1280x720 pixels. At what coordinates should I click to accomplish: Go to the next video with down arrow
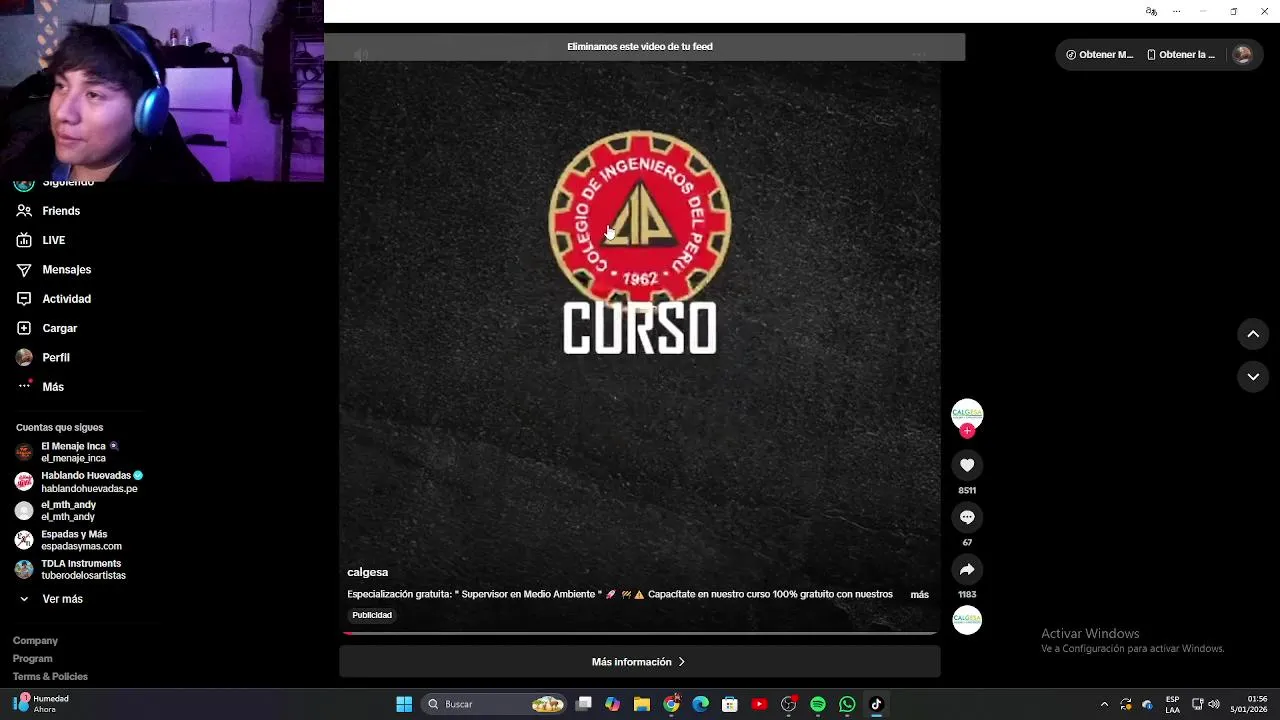tap(1253, 376)
